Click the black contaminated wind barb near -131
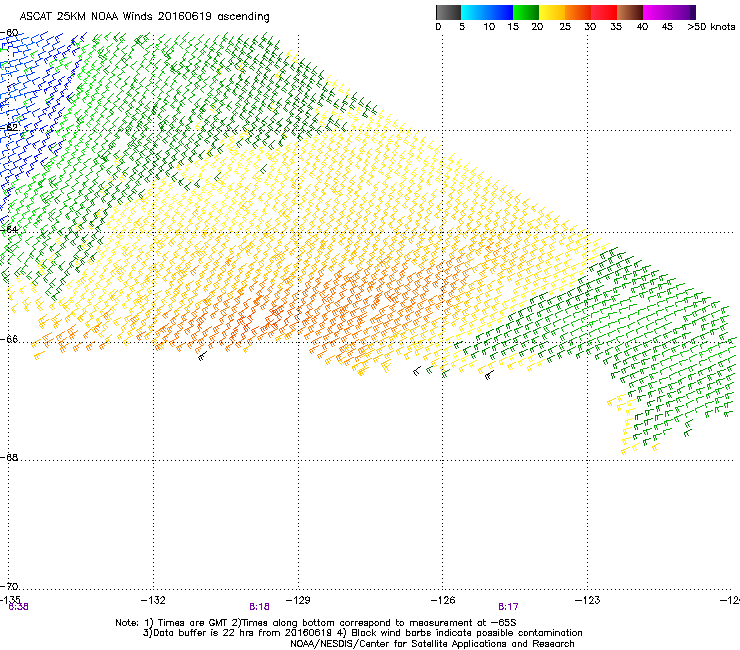This screenshot has height=650, width=740. 202,356
